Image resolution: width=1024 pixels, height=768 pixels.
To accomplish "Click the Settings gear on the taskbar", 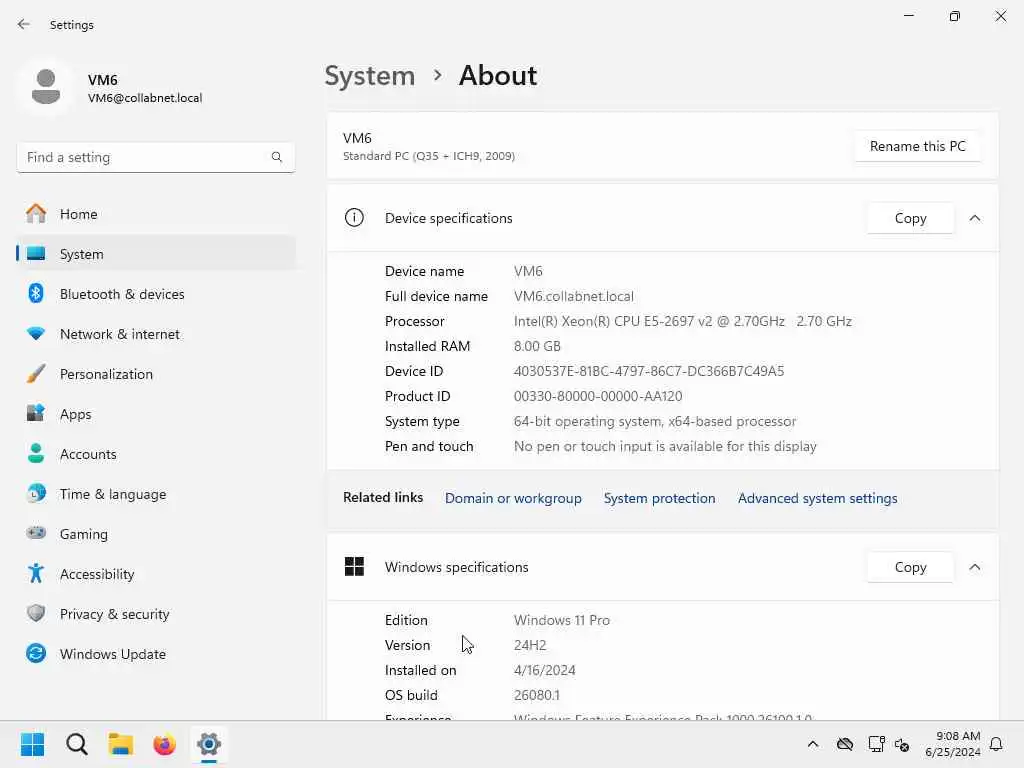I will pos(209,744).
